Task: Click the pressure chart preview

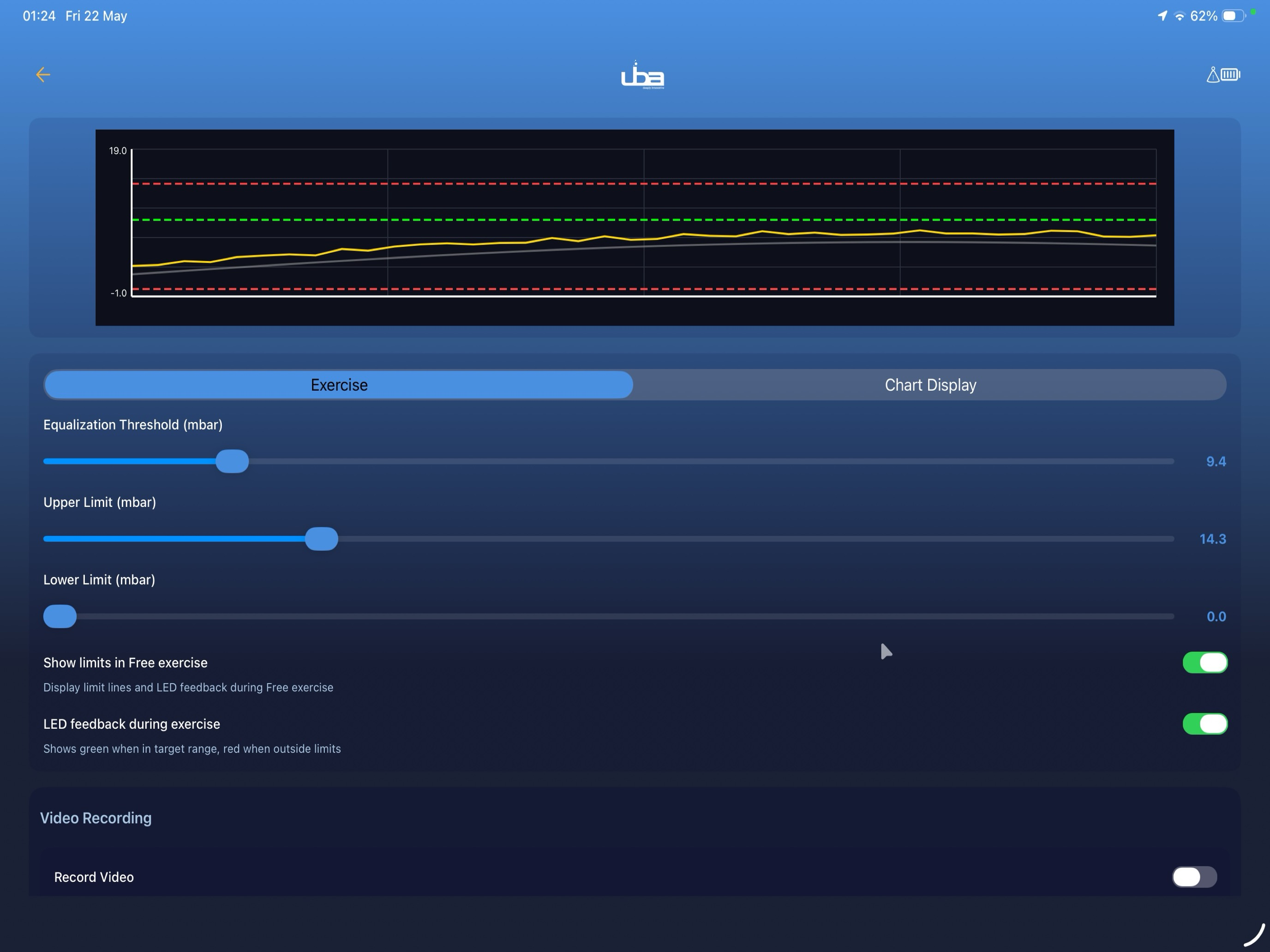Action: coord(635,227)
